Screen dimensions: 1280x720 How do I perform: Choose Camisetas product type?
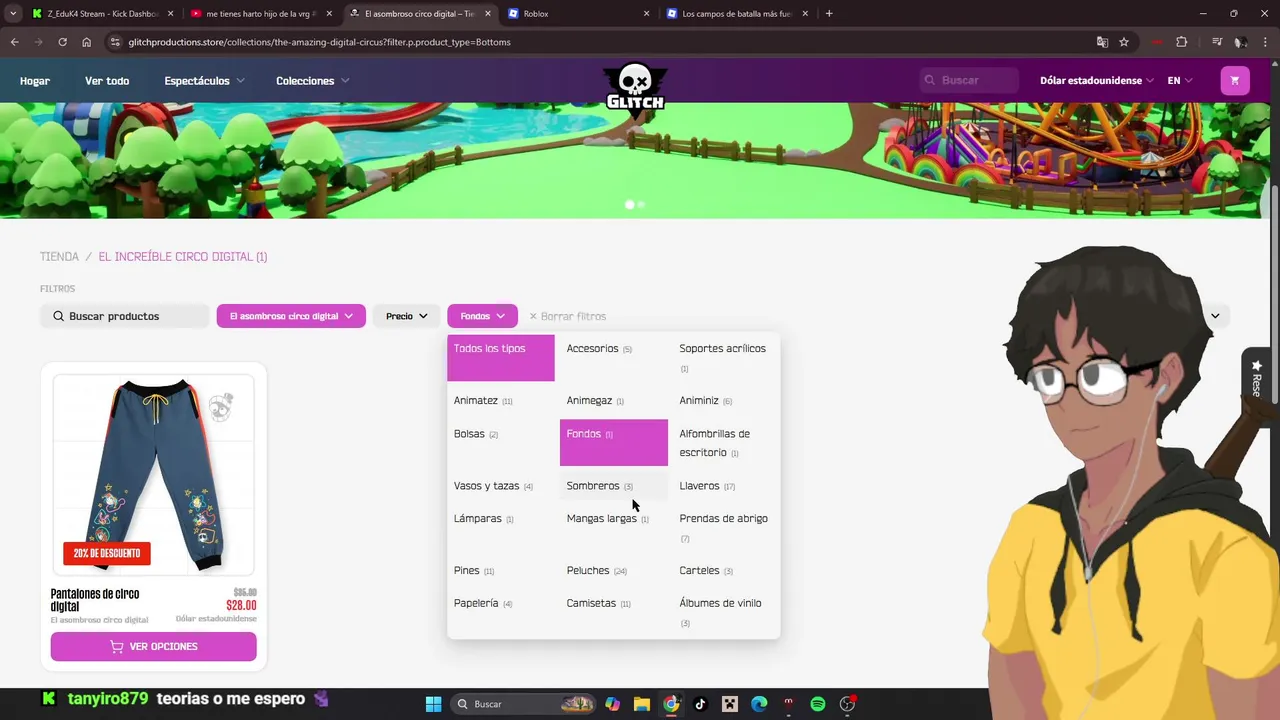click(x=598, y=604)
